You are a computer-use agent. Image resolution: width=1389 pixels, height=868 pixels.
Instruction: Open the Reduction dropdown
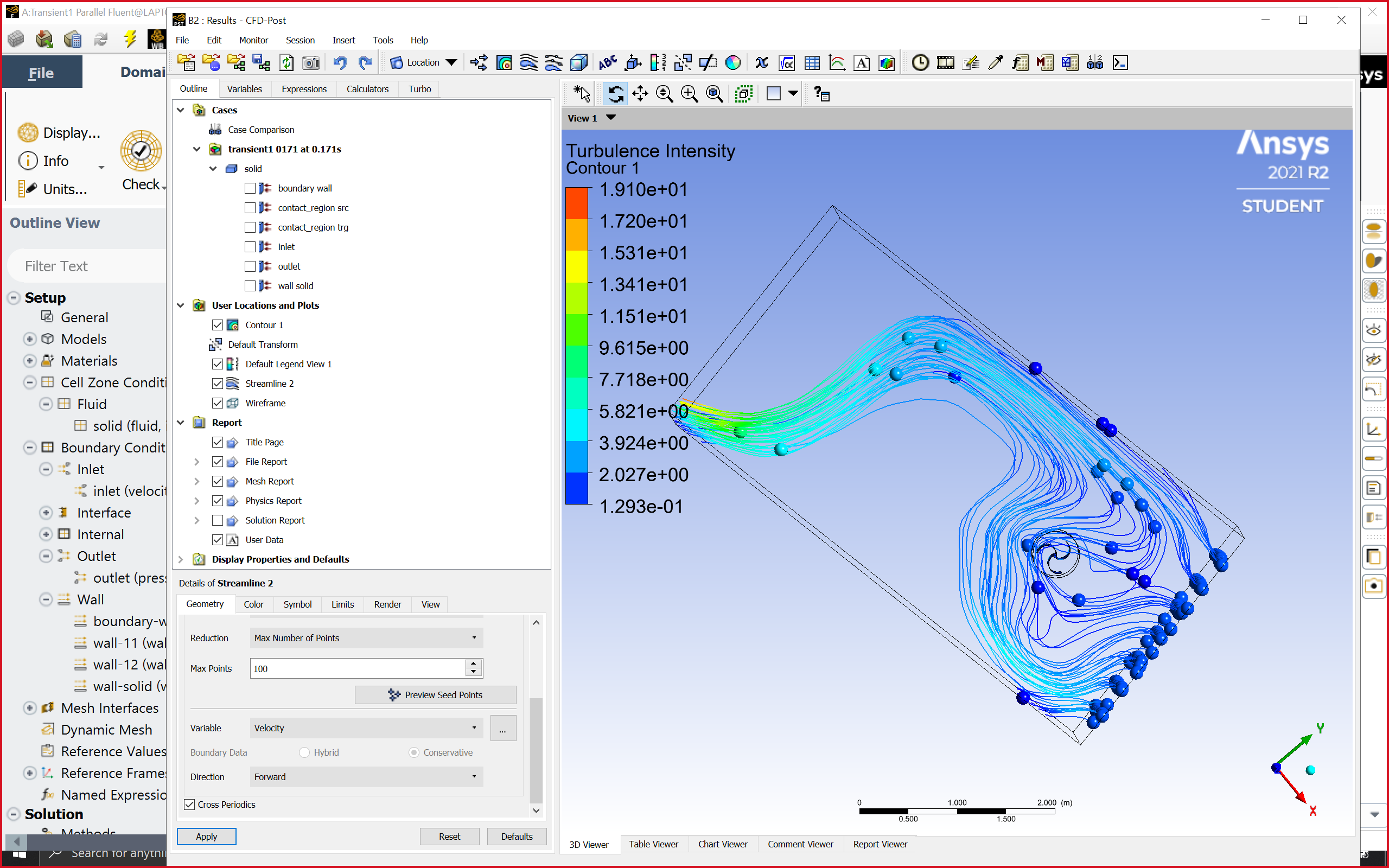[366, 638]
